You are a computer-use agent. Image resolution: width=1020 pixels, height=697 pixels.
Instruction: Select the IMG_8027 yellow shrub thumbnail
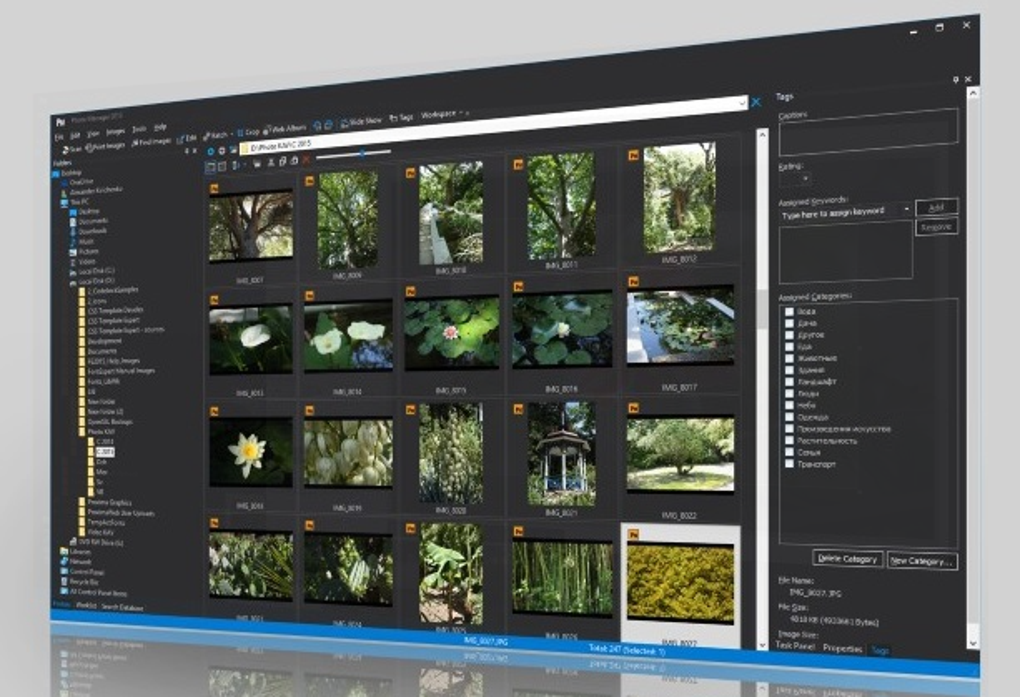pos(680,584)
